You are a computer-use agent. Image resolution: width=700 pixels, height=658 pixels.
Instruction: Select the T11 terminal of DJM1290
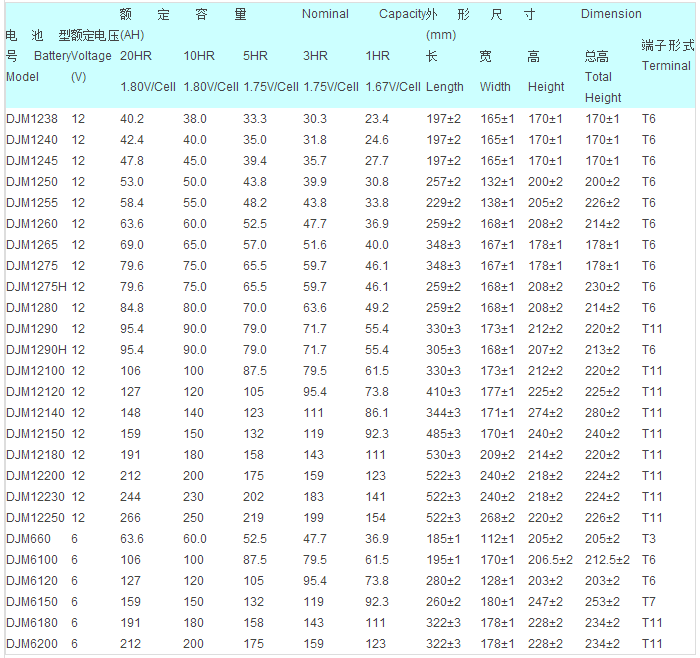[x=652, y=329]
